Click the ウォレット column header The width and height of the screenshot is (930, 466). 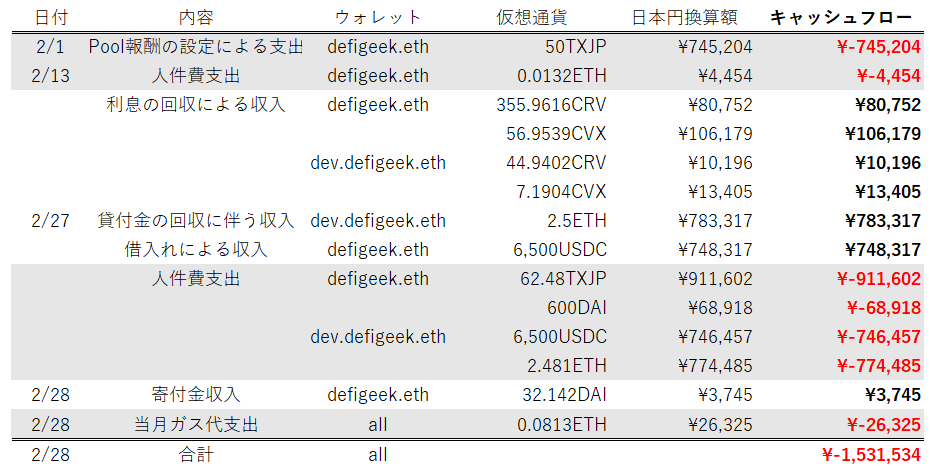point(377,18)
